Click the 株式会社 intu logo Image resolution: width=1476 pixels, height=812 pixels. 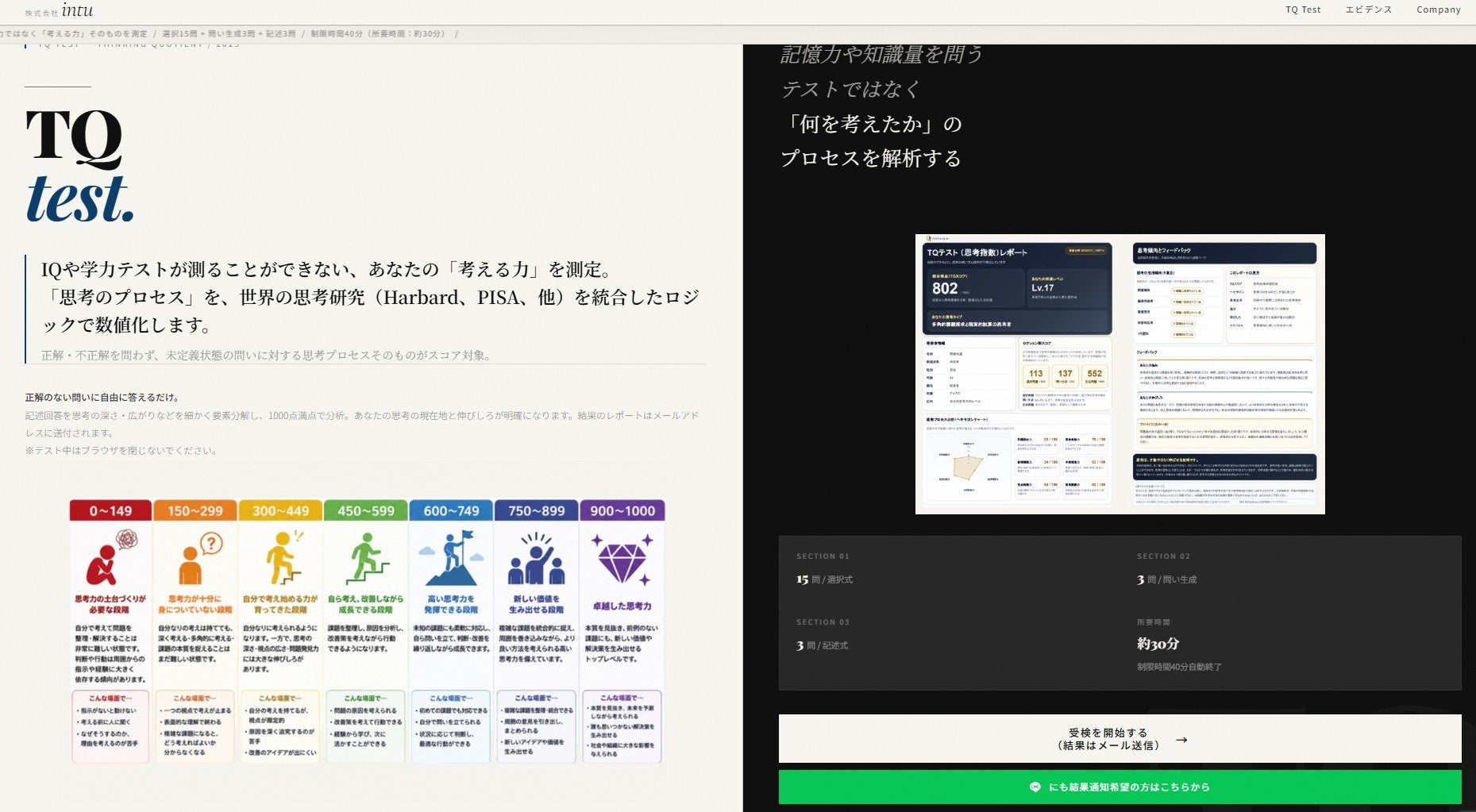(x=59, y=11)
